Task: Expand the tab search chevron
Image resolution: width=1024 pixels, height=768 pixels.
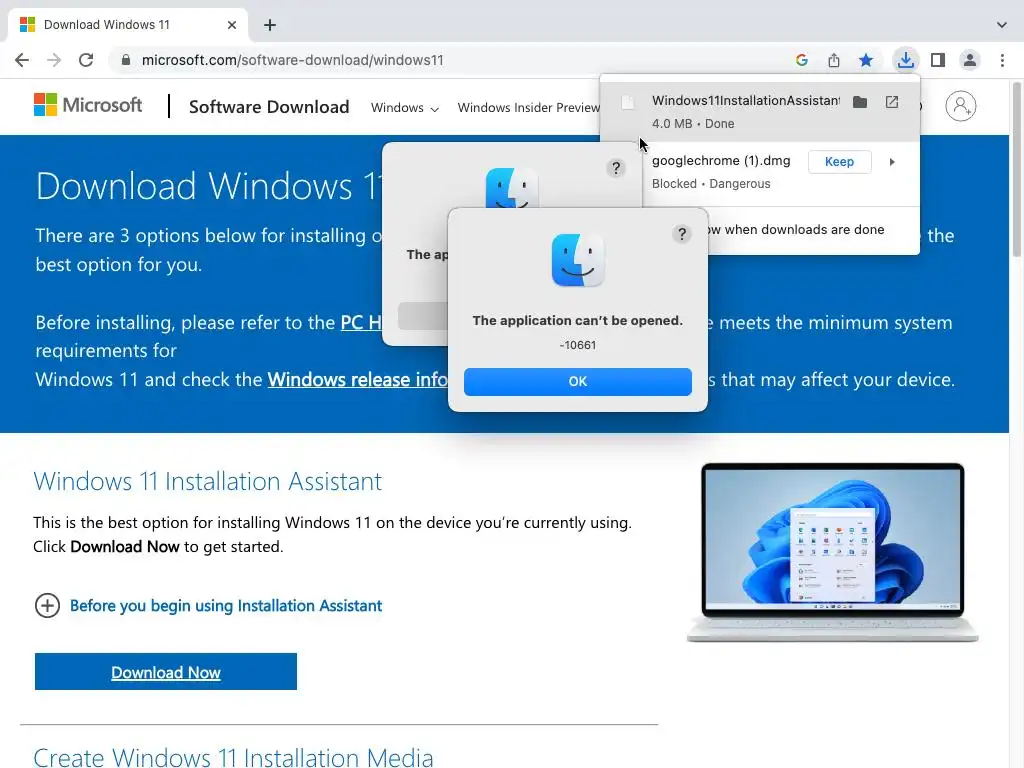Action: click(x=1002, y=25)
